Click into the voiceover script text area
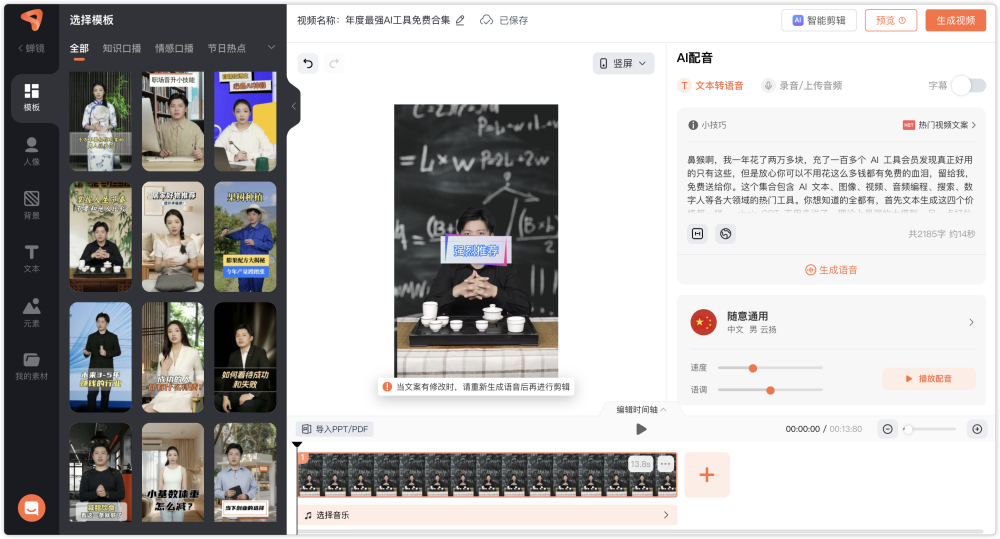Image resolution: width=1000 pixels, height=539 pixels. [x=830, y=182]
